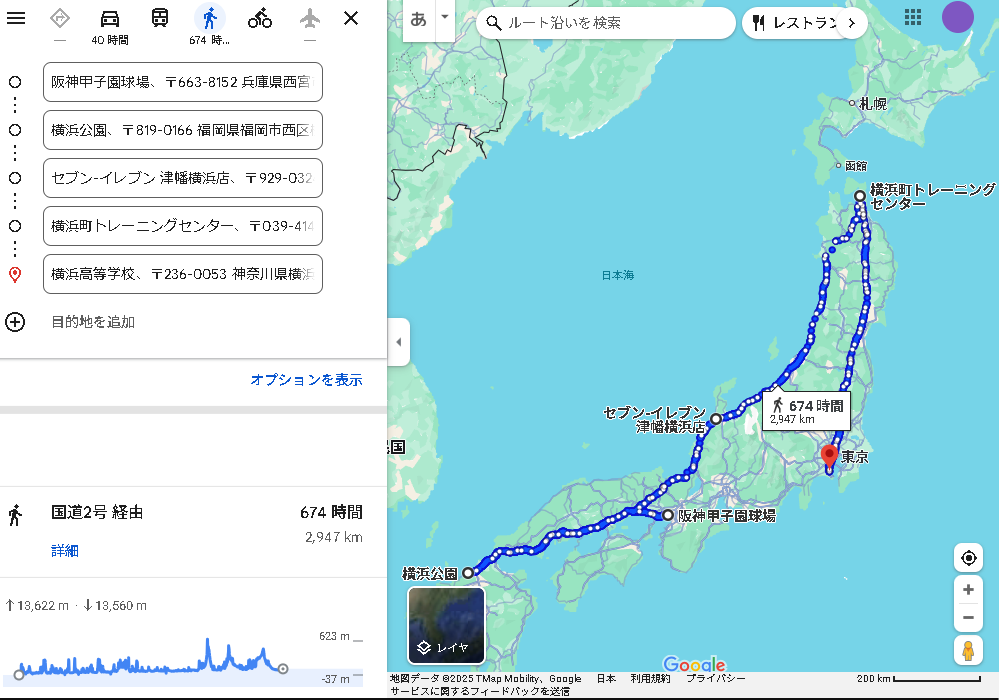
Task: Show more category chips arrow
Action: click(x=852, y=23)
